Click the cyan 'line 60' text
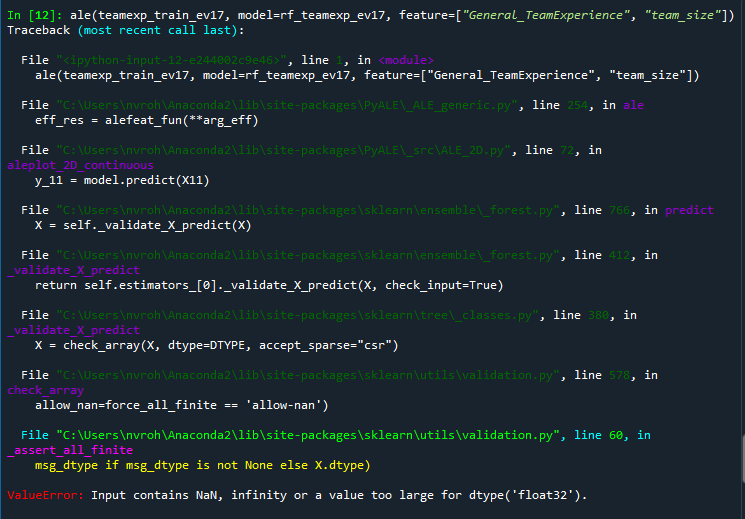745x519 pixels. coord(599,435)
